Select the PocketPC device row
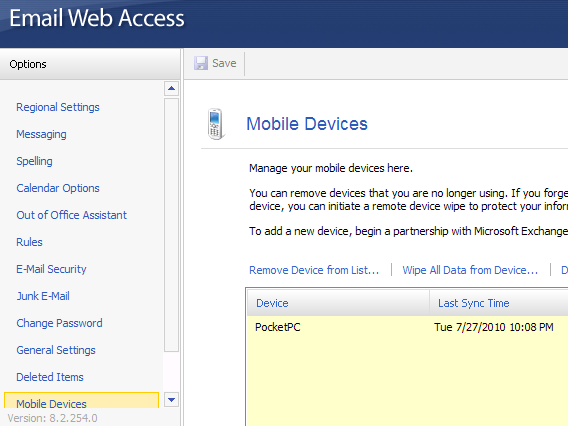568x426 pixels. 408,327
